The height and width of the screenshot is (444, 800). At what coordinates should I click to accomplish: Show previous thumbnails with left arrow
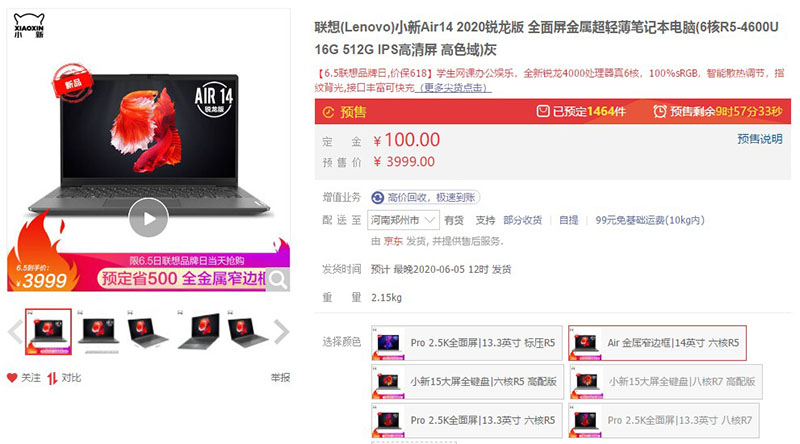[x=15, y=332]
